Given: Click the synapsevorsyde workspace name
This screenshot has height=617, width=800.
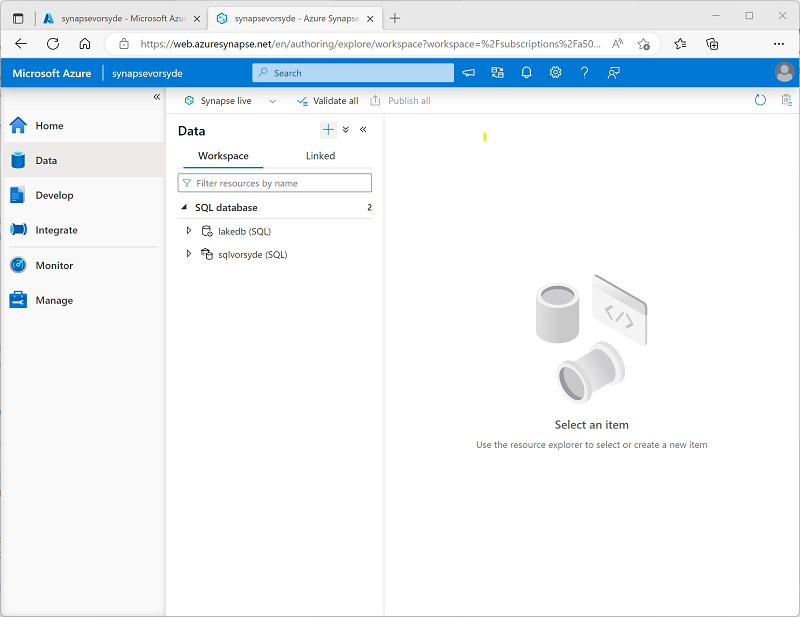Looking at the screenshot, I should click(147, 73).
